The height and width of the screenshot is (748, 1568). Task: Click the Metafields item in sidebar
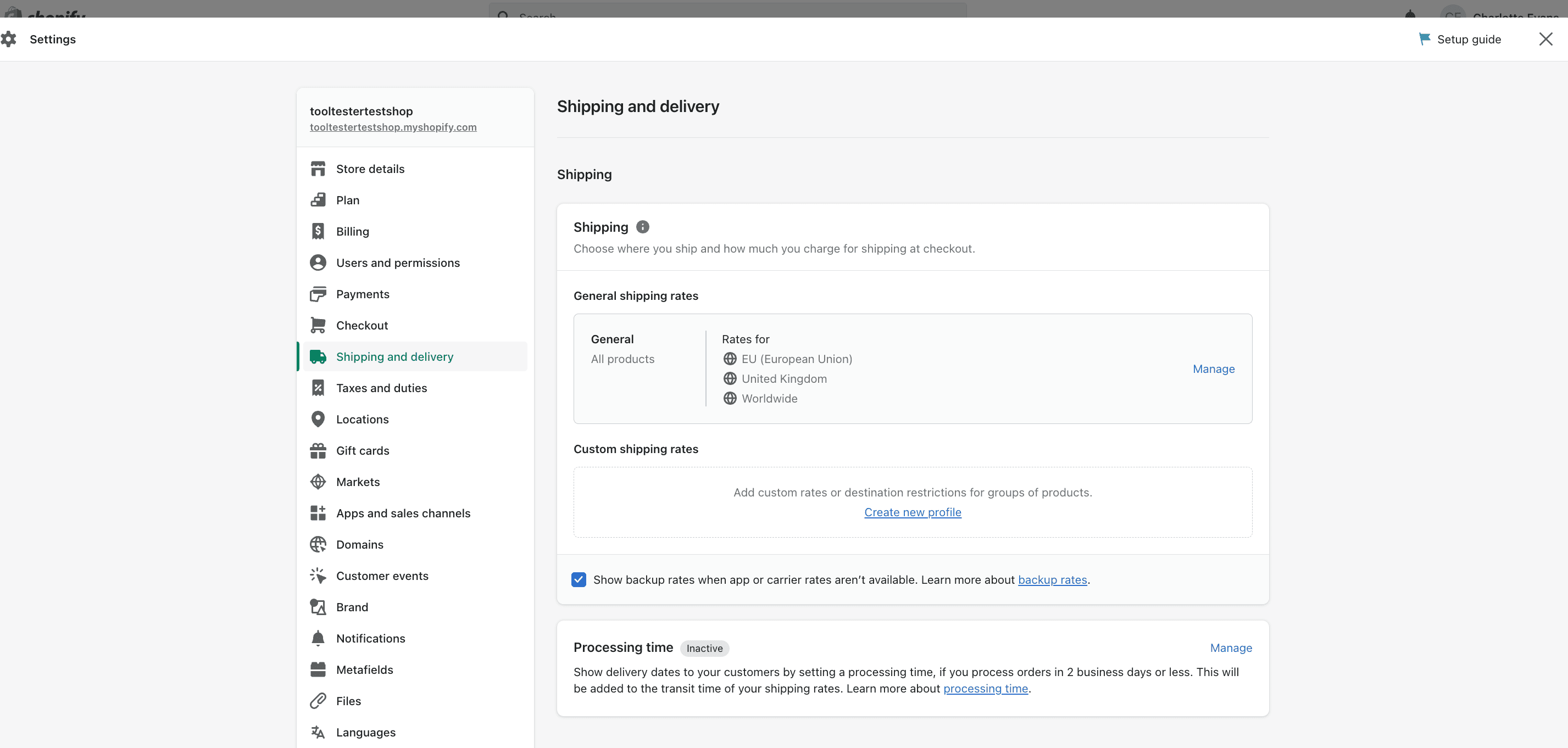365,669
